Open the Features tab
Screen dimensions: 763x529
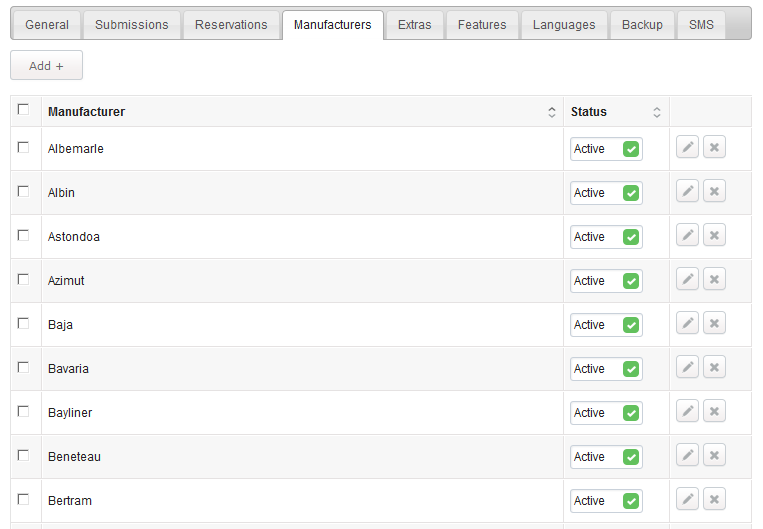(482, 25)
